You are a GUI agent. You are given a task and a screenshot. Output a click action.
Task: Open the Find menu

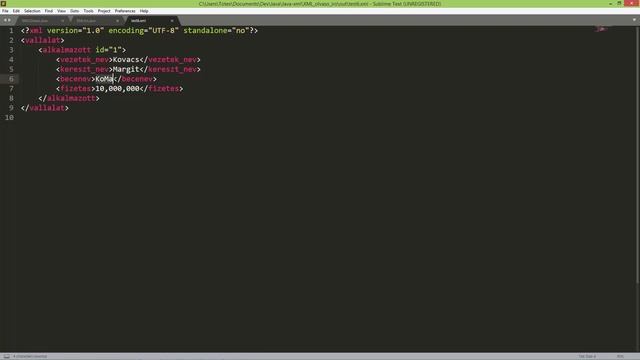point(49,11)
